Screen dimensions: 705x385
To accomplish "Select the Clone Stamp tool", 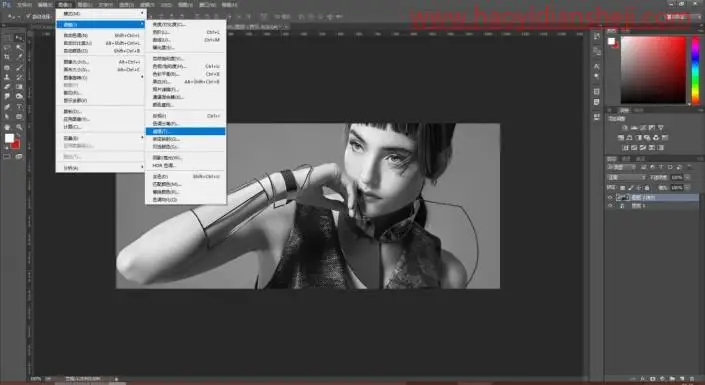I will 7,77.
